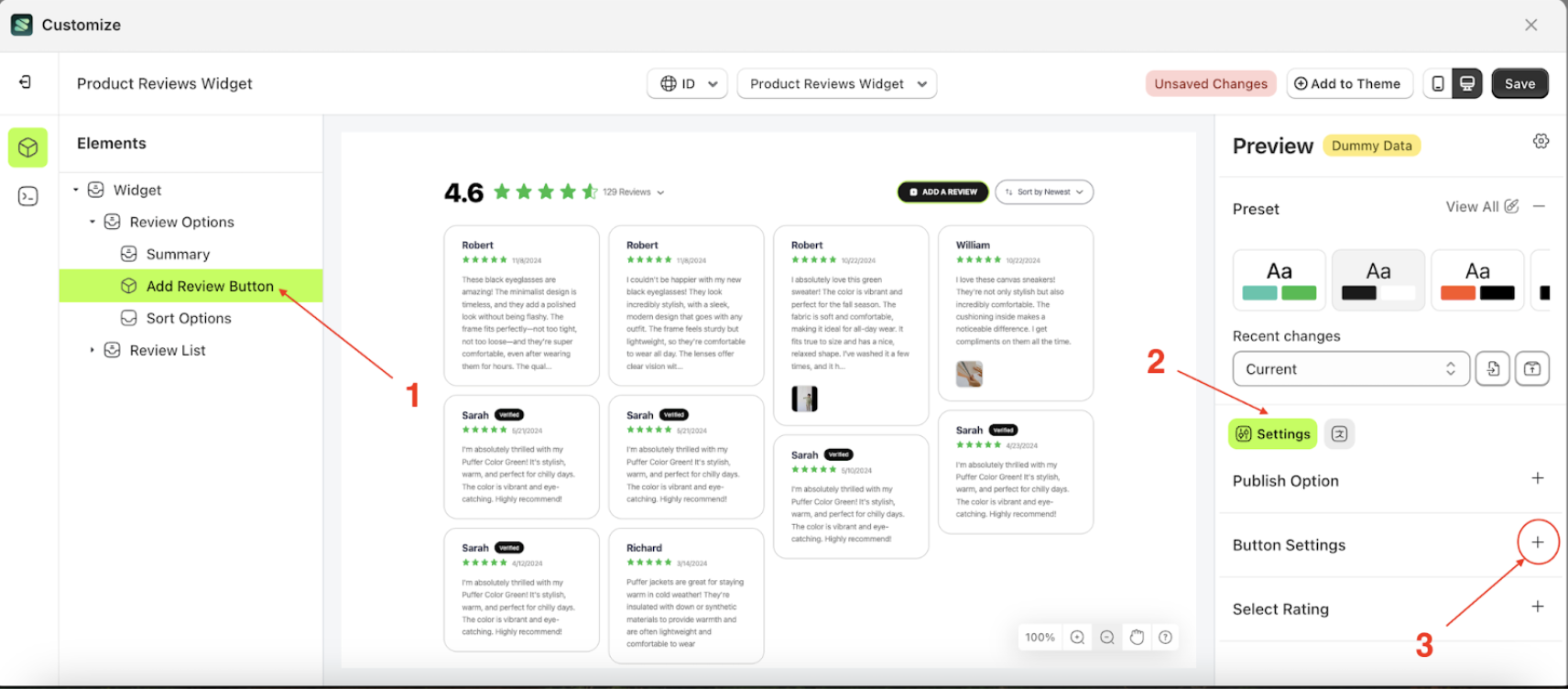The image size is (1568, 689).
Task: Click the Save button
Action: pyautogui.click(x=1519, y=83)
